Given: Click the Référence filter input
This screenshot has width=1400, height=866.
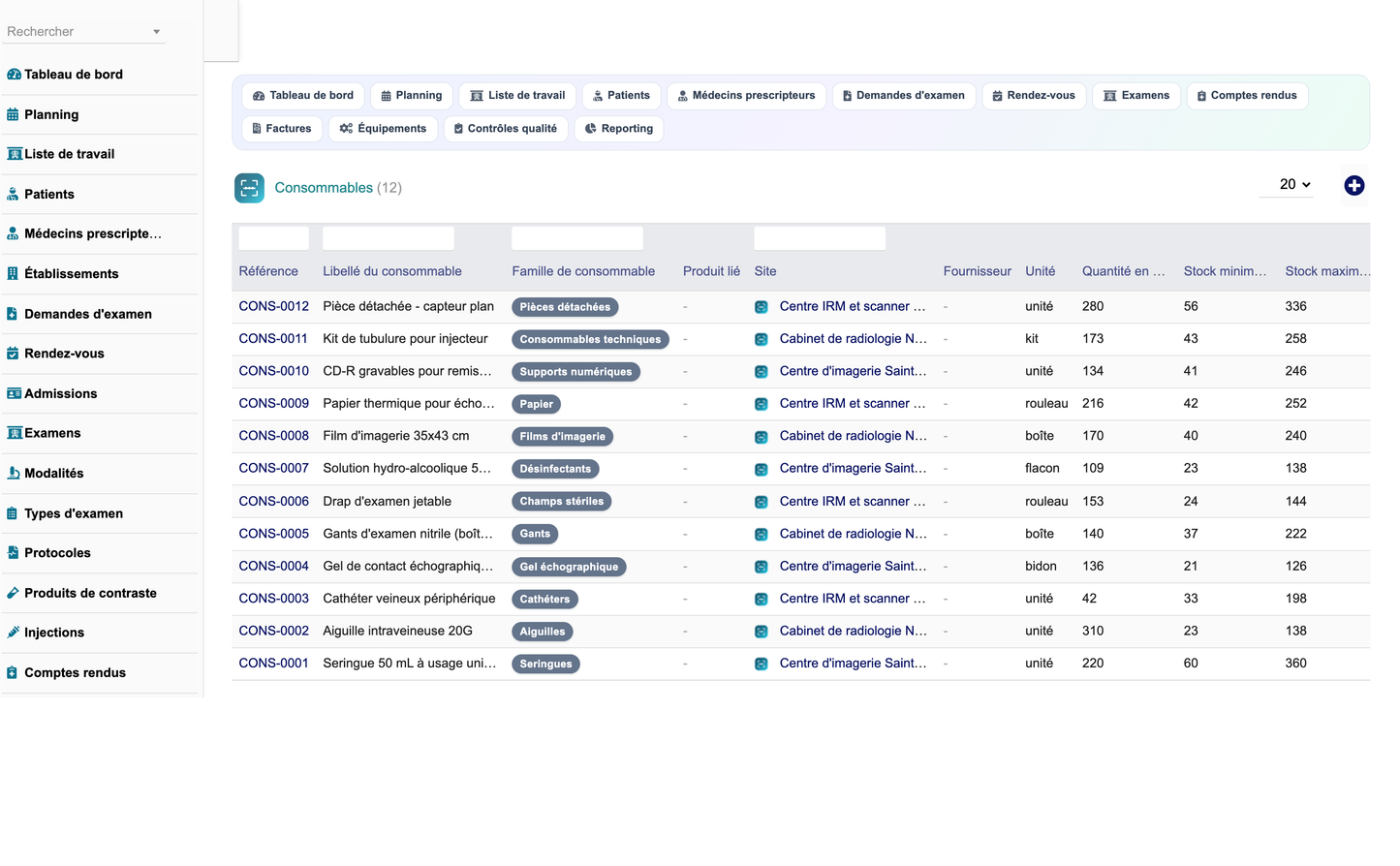Looking at the screenshot, I should click(274, 238).
